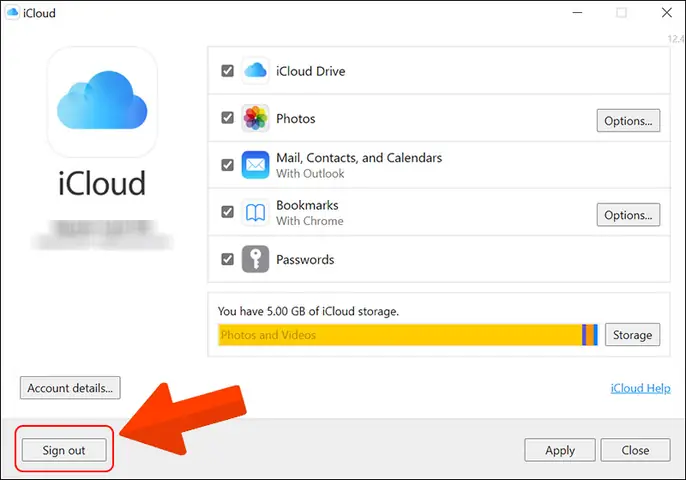Select the iCloud Drive label text

click(x=311, y=71)
